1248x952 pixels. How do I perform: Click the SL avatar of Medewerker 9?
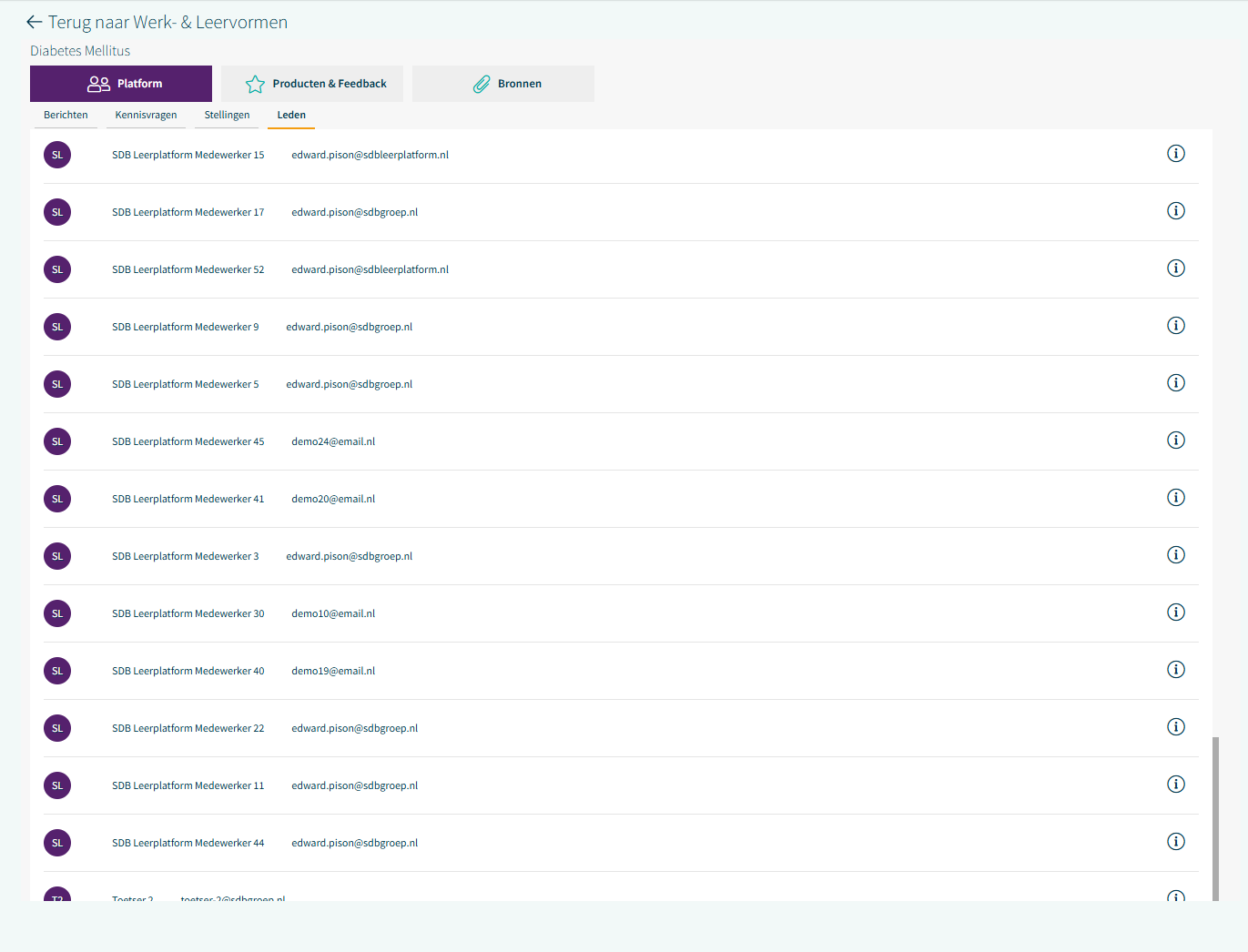[x=57, y=327]
